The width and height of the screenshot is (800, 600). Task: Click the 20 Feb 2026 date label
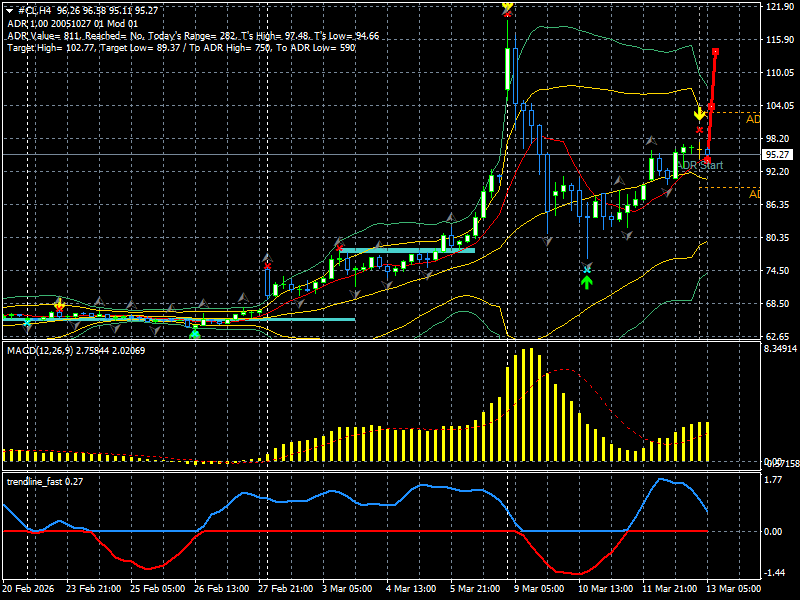[28, 588]
